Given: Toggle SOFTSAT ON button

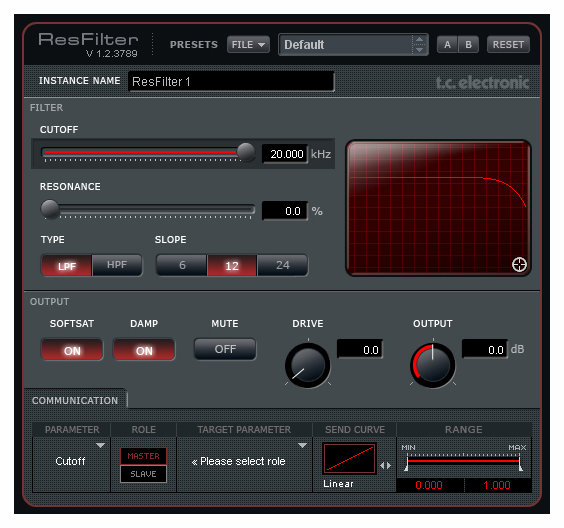Looking at the screenshot, I should click(72, 350).
